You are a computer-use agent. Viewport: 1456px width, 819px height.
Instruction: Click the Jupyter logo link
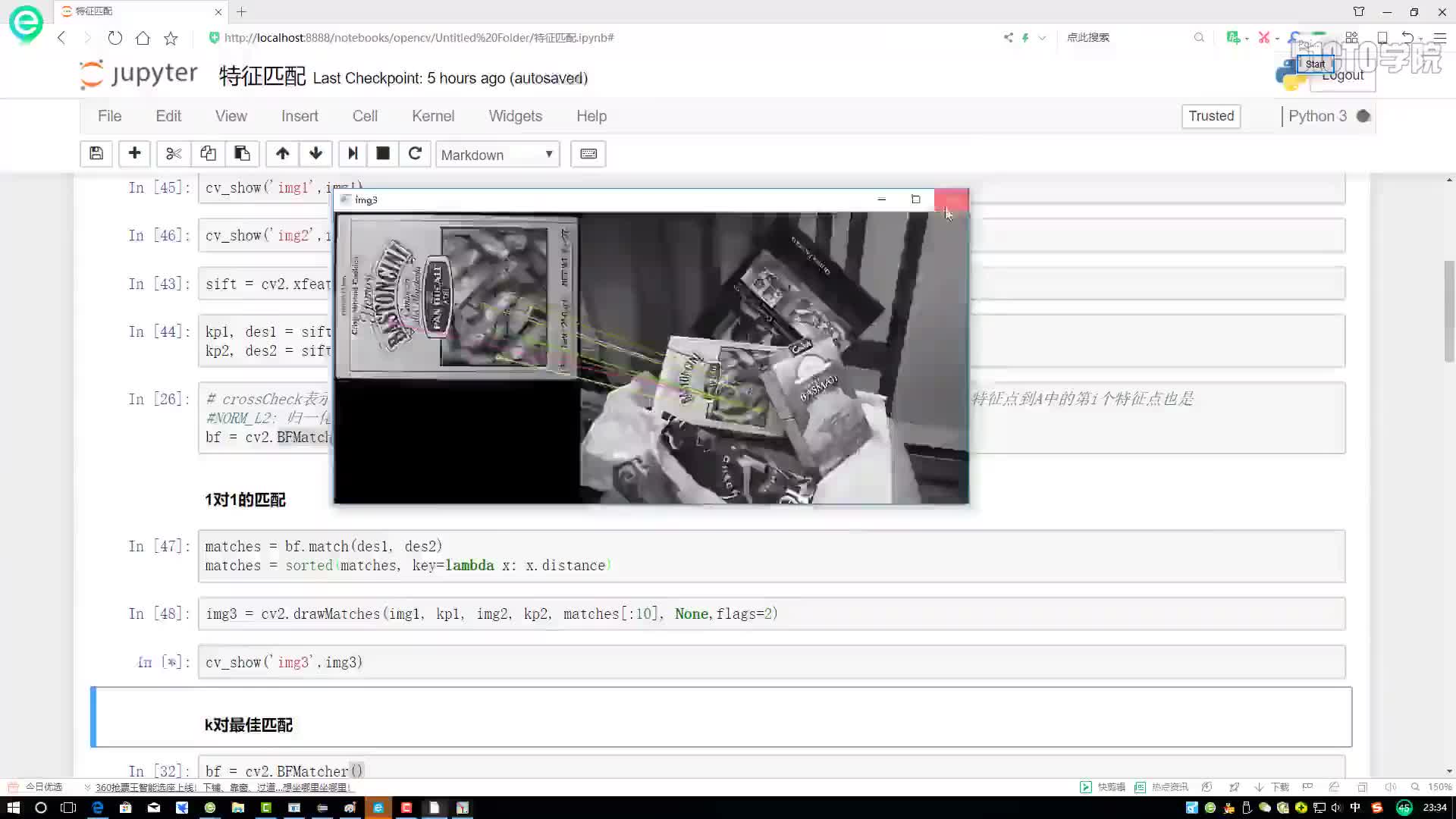tap(139, 74)
